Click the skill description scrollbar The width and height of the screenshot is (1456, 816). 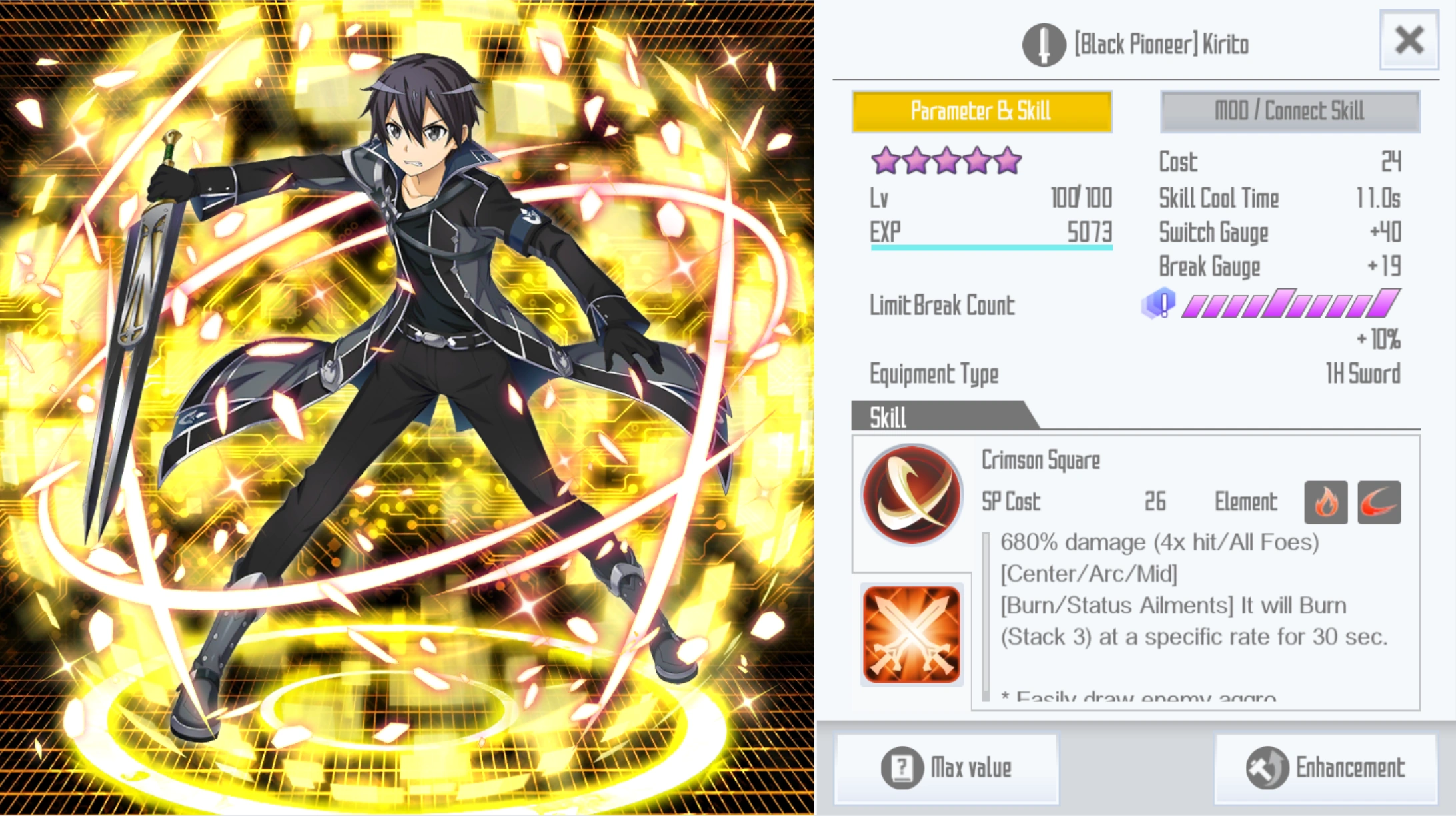click(x=986, y=616)
